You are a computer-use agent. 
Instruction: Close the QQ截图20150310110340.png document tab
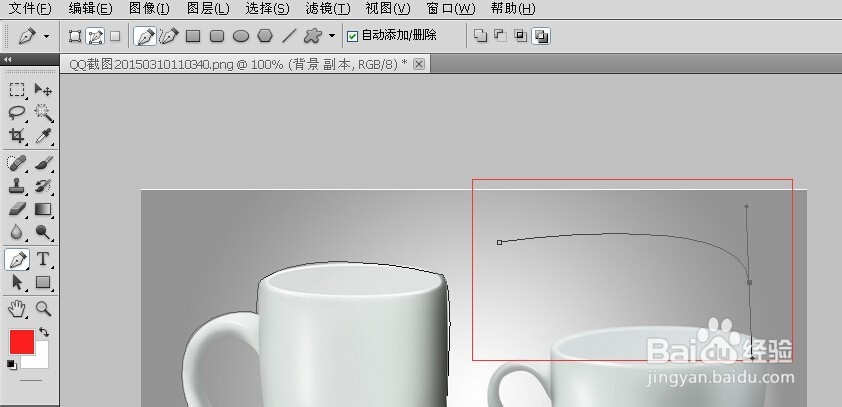(419, 64)
